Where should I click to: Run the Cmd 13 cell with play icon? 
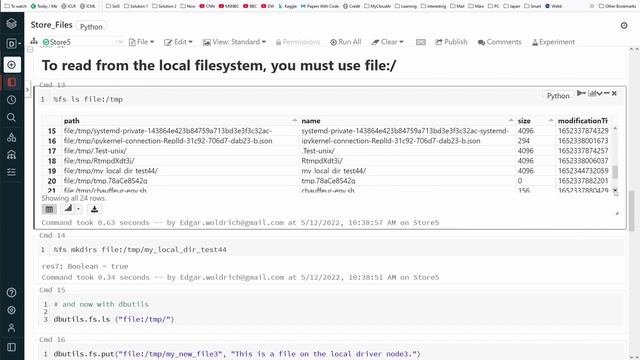(x=582, y=93)
